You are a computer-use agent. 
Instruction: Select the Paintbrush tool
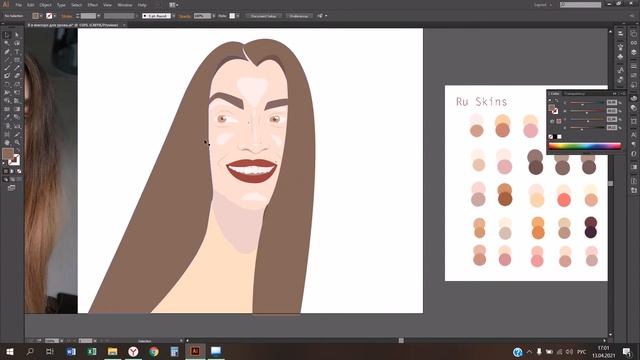click(x=7, y=68)
